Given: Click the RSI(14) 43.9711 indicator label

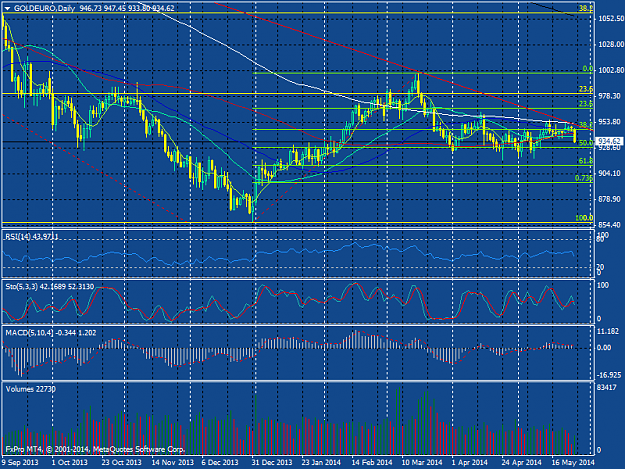Looking at the screenshot, I should tap(31, 237).
